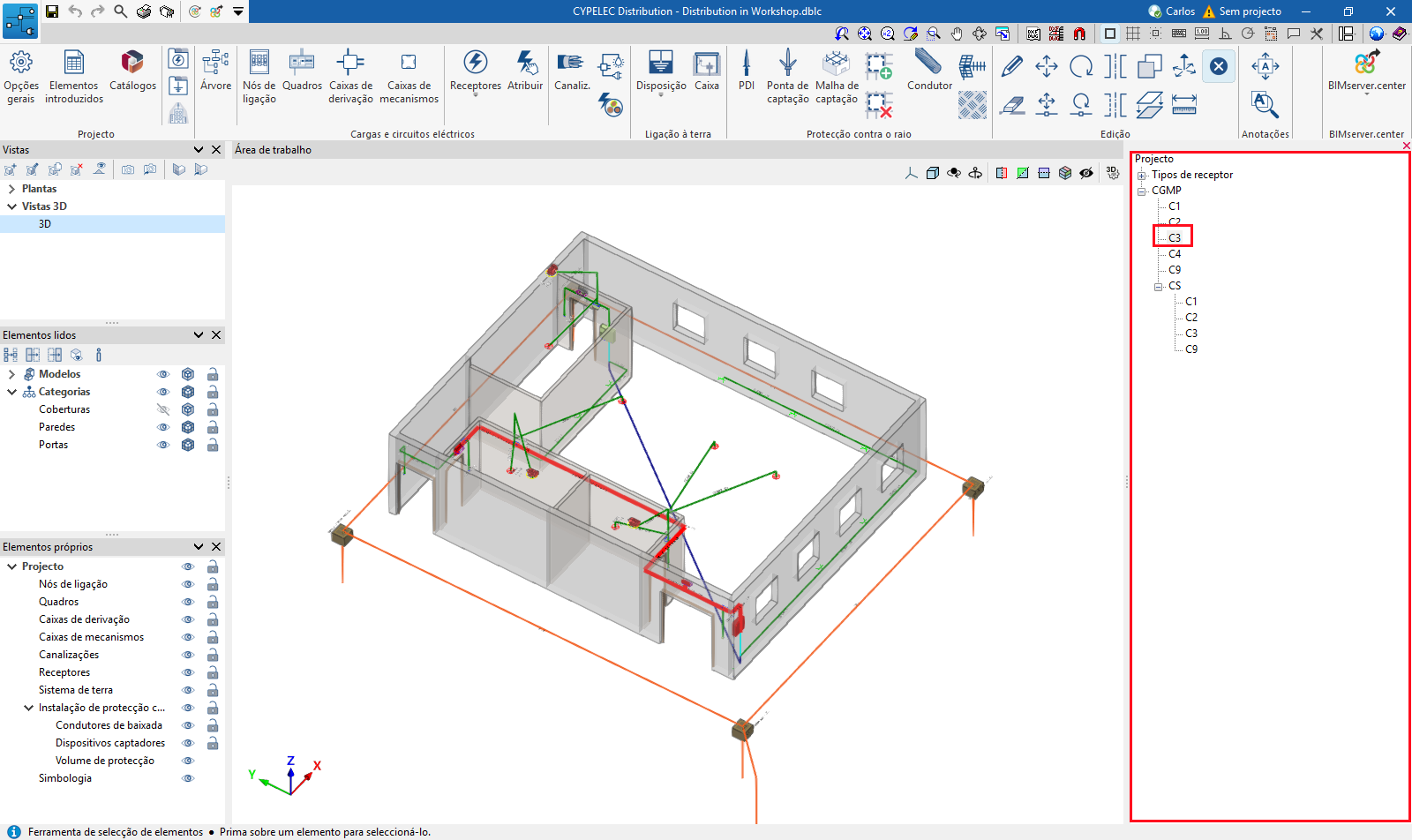
Task: Expand Tipos de receptor node
Action: (1142, 175)
